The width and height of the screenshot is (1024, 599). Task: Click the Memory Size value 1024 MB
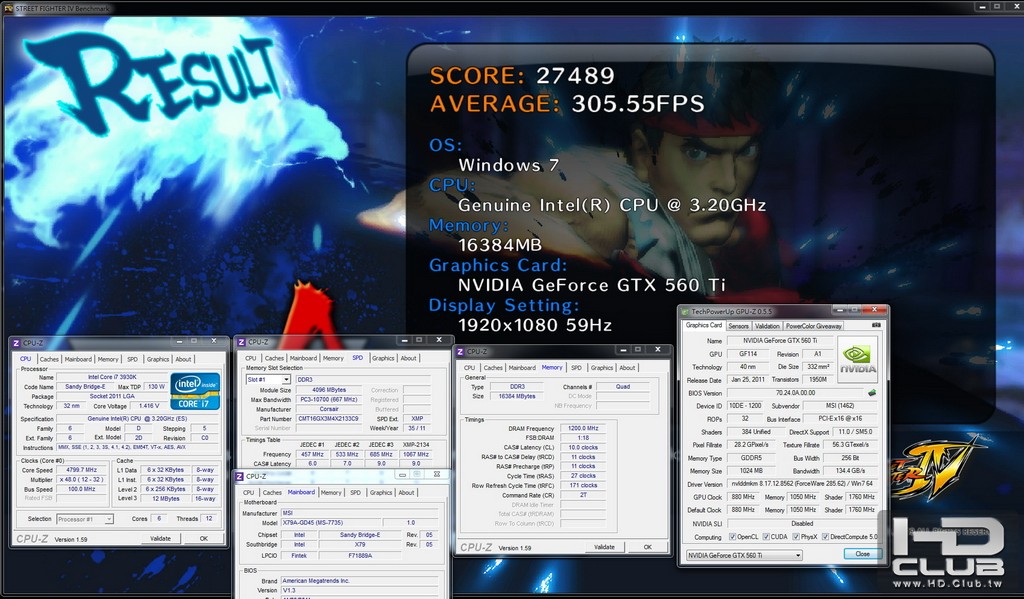(x=750, y=471)
